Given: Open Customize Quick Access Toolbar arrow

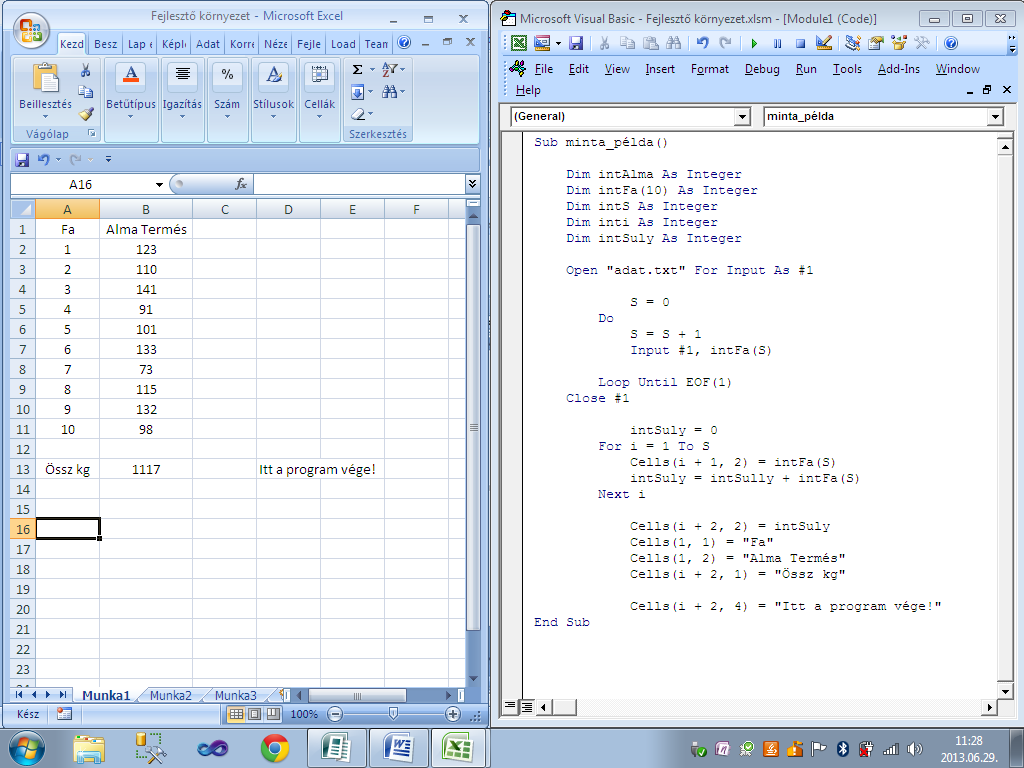Looking at the screenshot, I should pyautogui.click(x=108, y=159).
